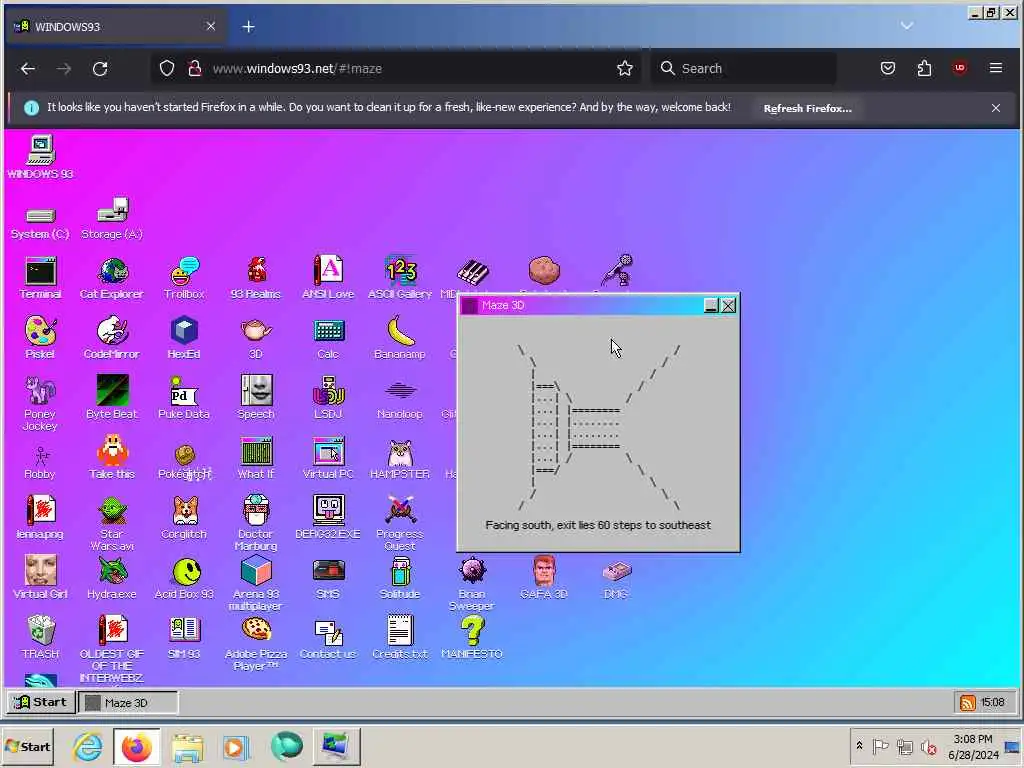
Task: Open the 3D teapot icon
Action: click(256, 338)
